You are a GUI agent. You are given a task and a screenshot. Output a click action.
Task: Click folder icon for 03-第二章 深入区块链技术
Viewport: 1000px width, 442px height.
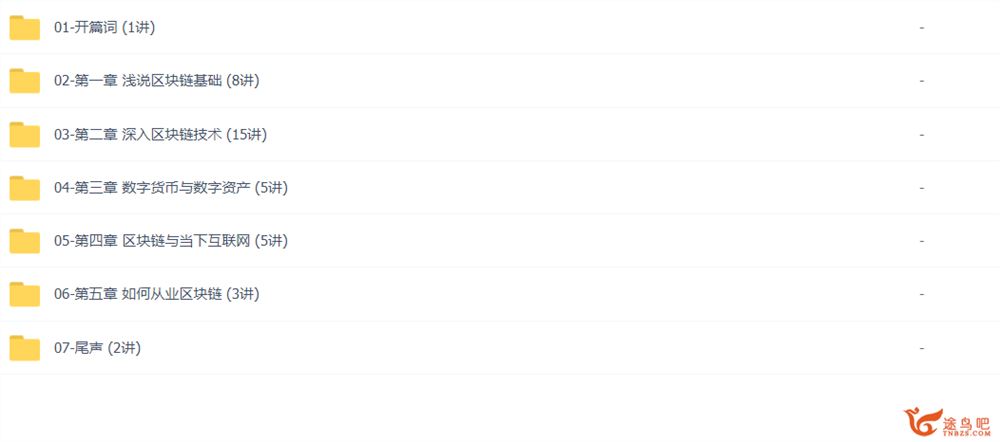(25, 135)
